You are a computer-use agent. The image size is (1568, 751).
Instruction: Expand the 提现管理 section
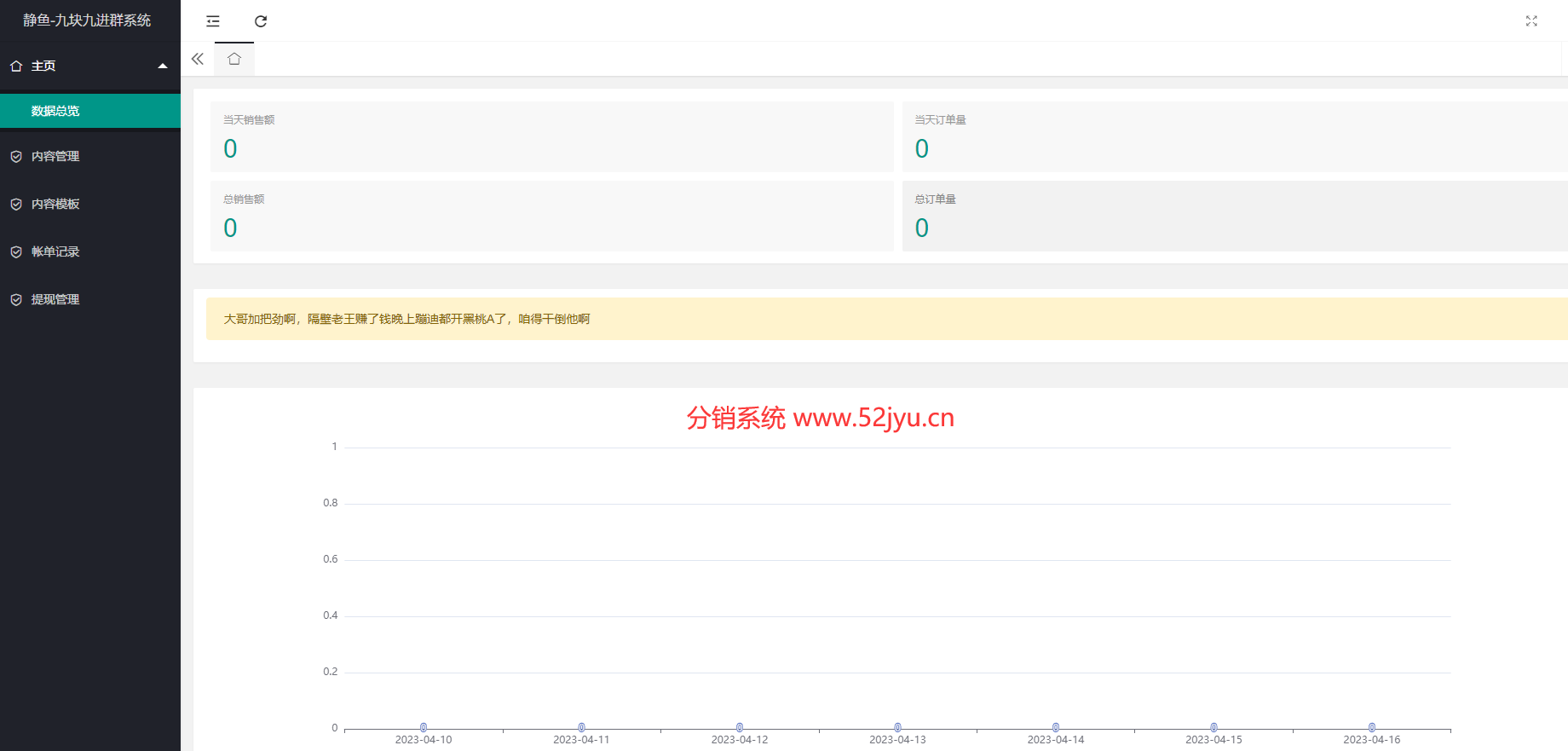point(55,300)
